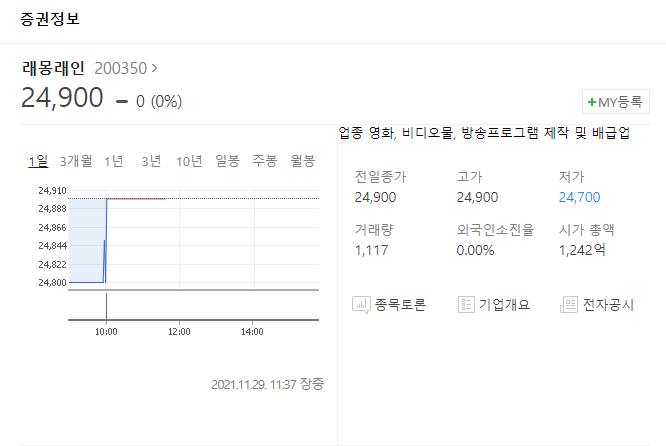Open the 종목토론 link text
The width and height of the screenshot is (666, 446).
pyautogui.click(x=400, y=305)
